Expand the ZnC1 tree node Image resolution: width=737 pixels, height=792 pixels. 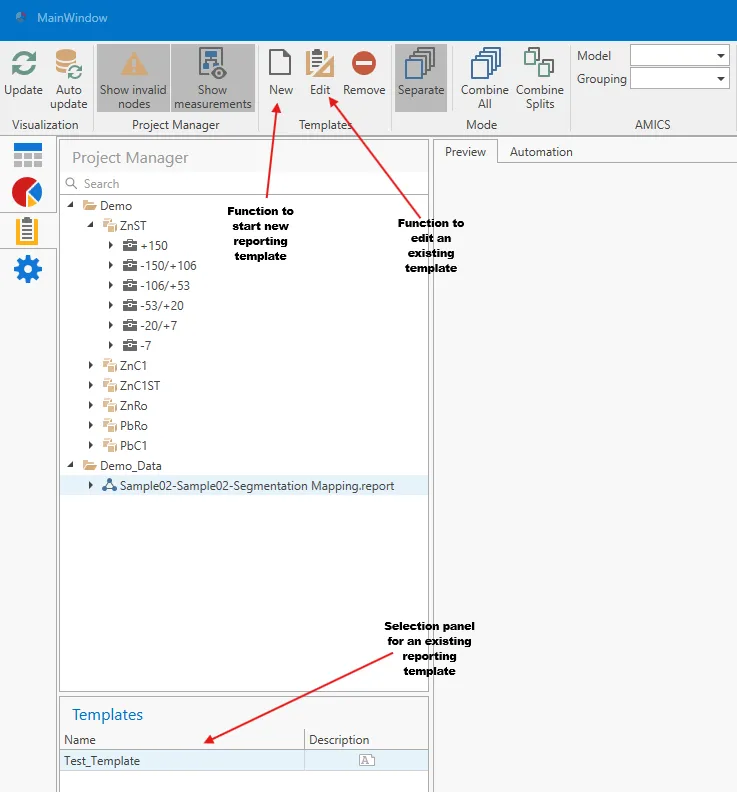91,365
